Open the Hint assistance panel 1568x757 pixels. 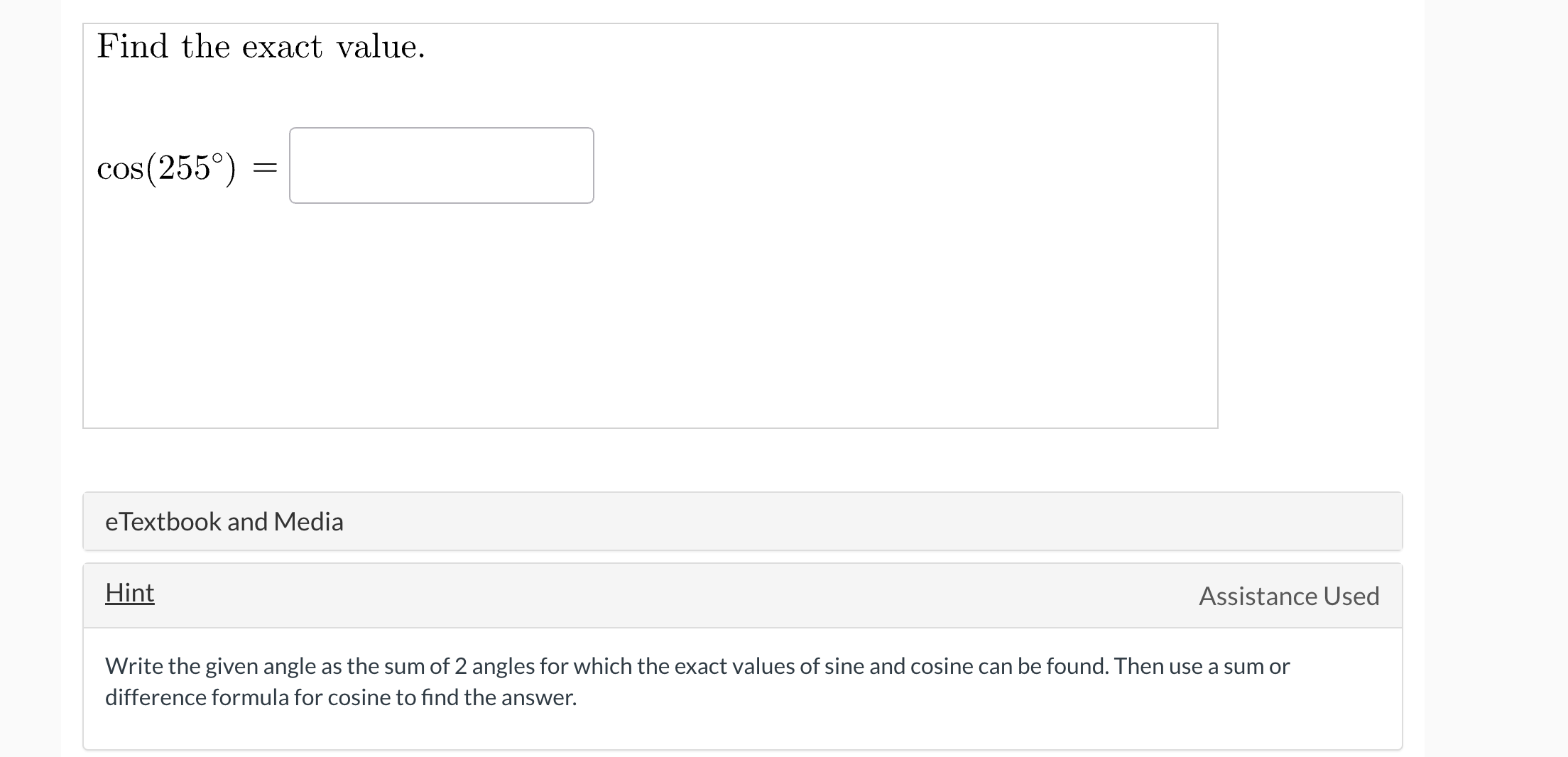pyautogui.click(x=129, y=592)
